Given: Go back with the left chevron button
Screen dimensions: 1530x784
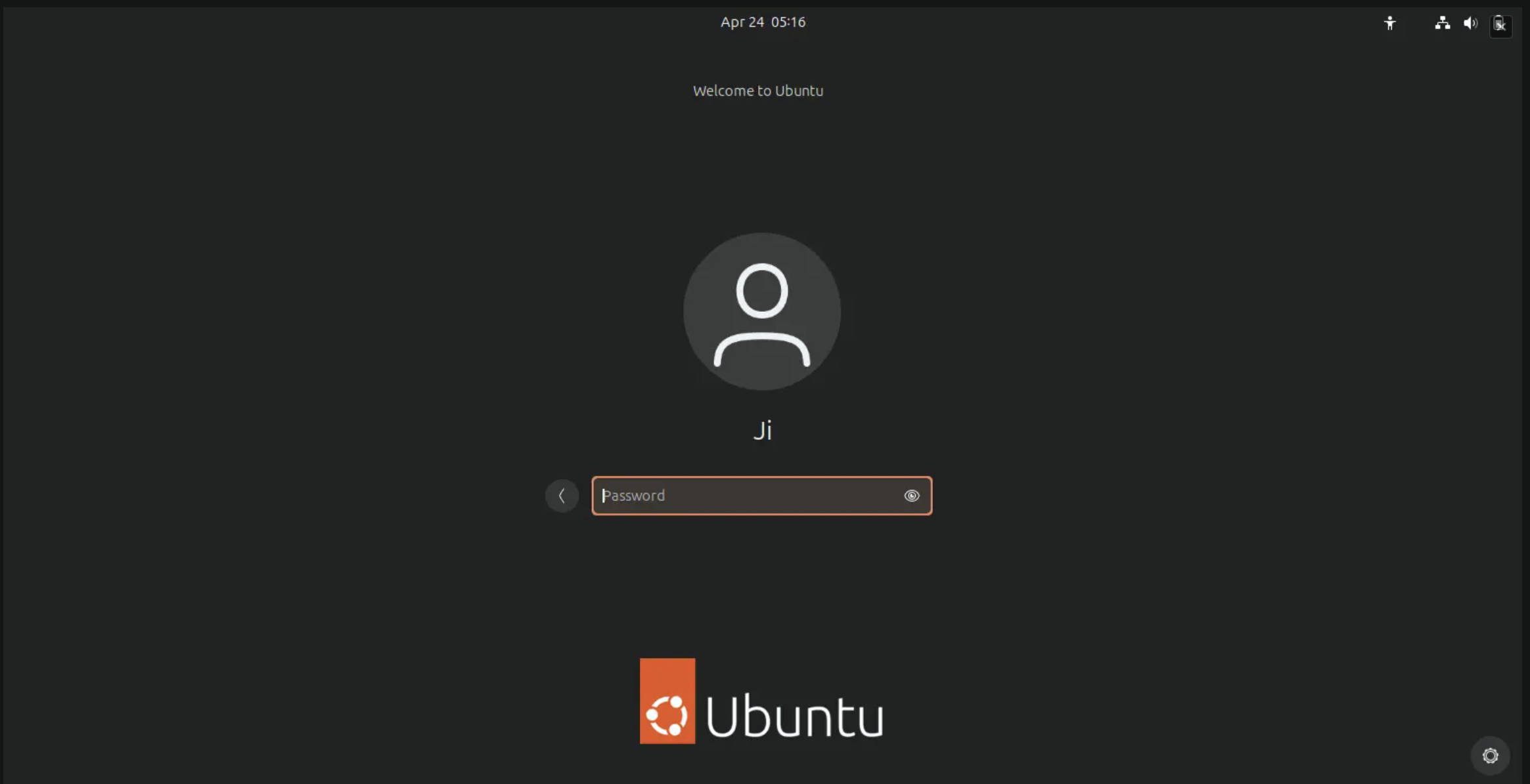Looking at the screenshot, I should click(562, 496).
